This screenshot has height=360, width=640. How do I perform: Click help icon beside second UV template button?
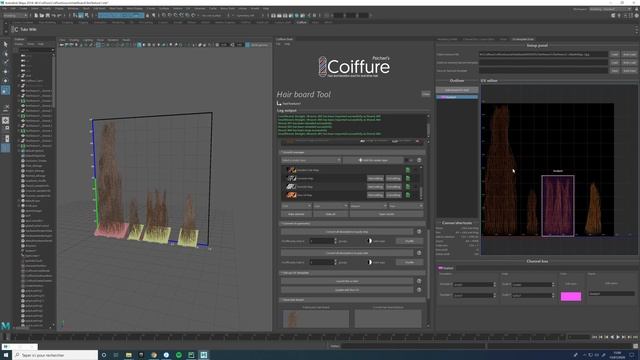419,289
